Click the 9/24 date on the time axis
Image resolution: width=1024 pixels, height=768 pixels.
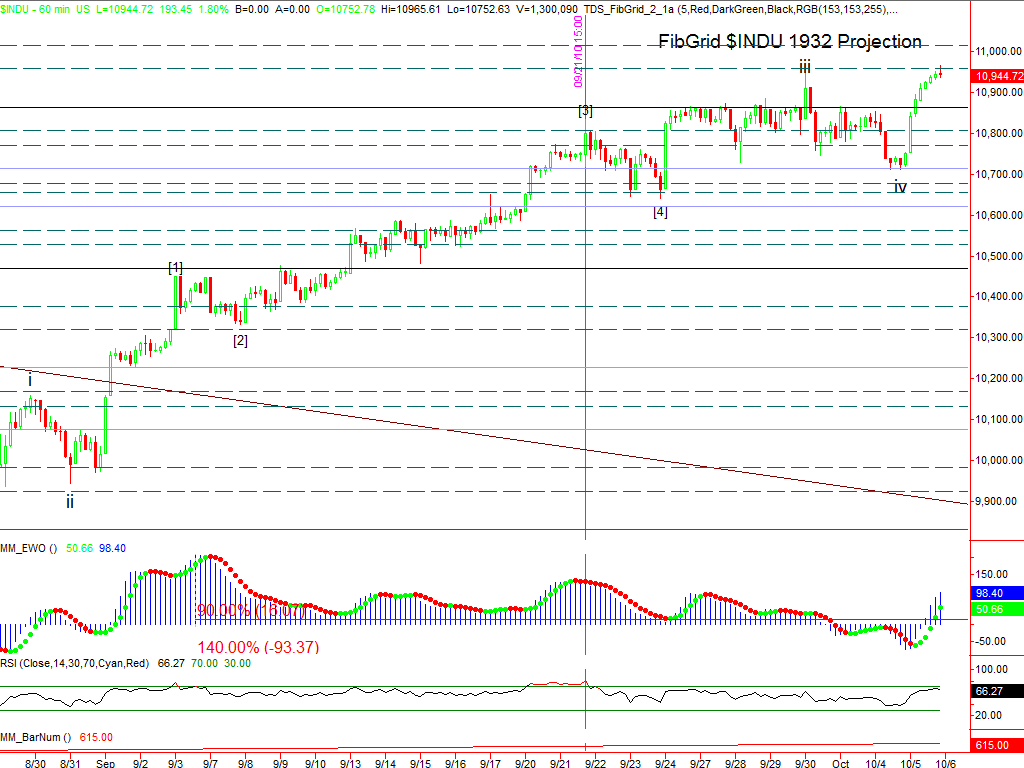tap(664, 761)
